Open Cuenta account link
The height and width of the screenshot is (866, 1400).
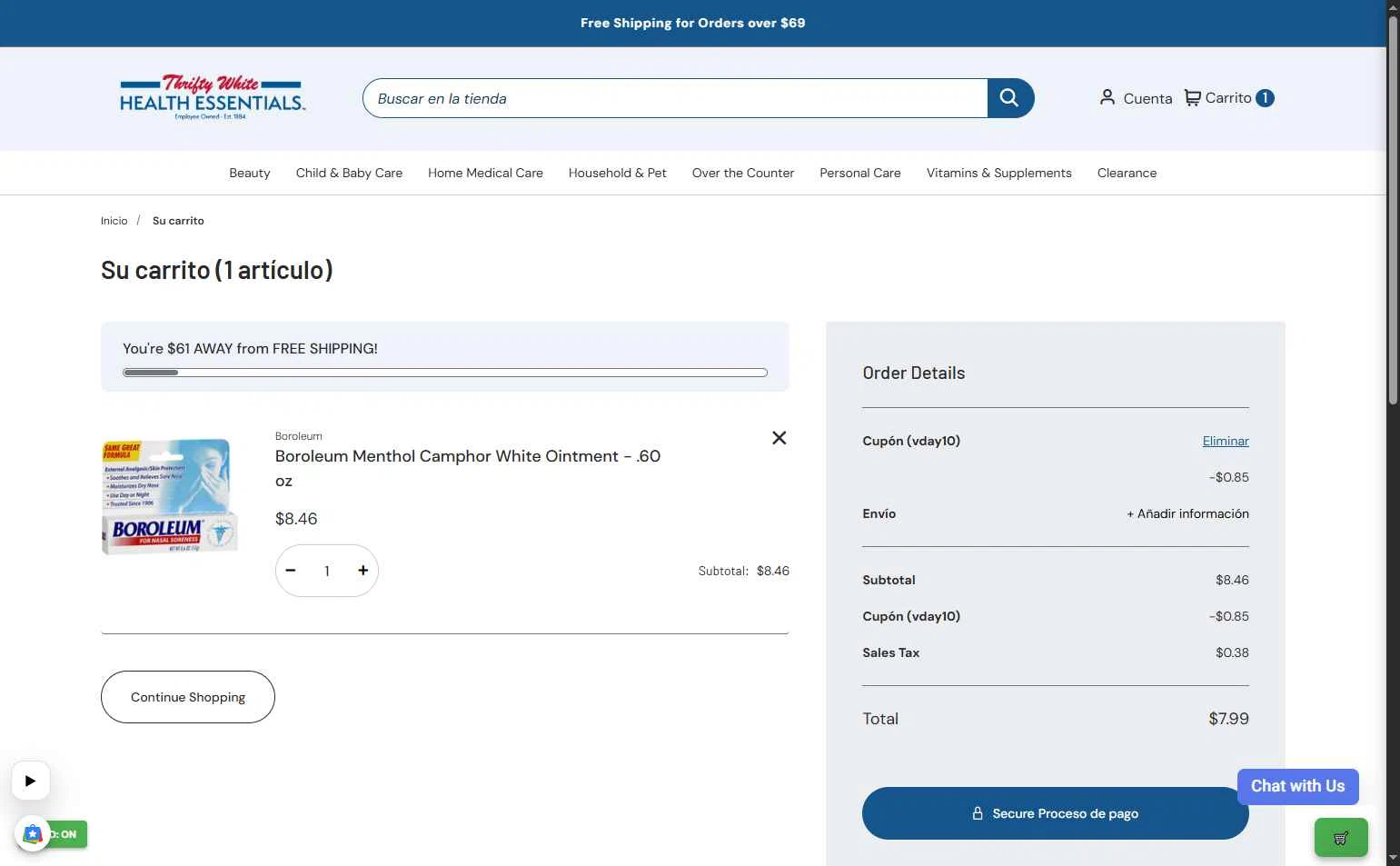pos(1136,98)
